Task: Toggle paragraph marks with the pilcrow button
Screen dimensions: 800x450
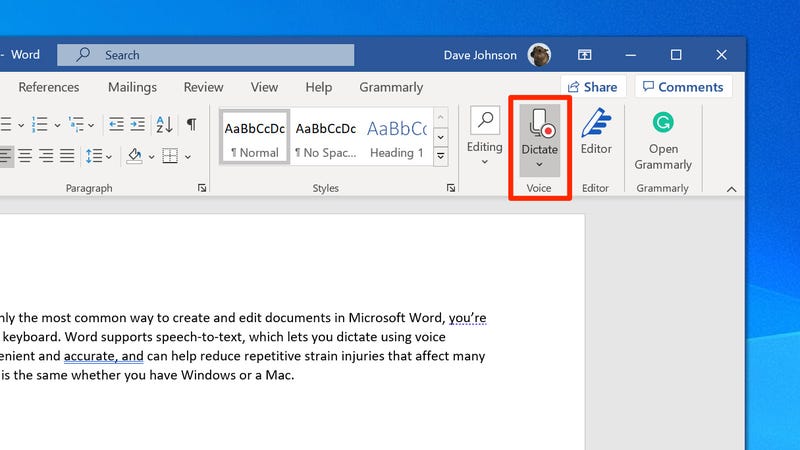Action: coord(191,125)
